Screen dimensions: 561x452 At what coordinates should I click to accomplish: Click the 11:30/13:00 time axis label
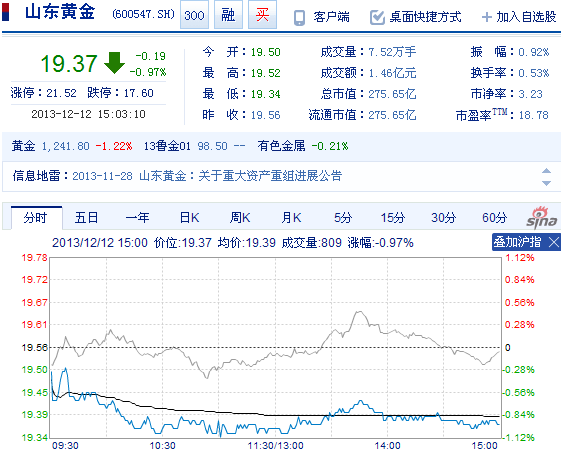pyautogui.click(x=275, y=446)
